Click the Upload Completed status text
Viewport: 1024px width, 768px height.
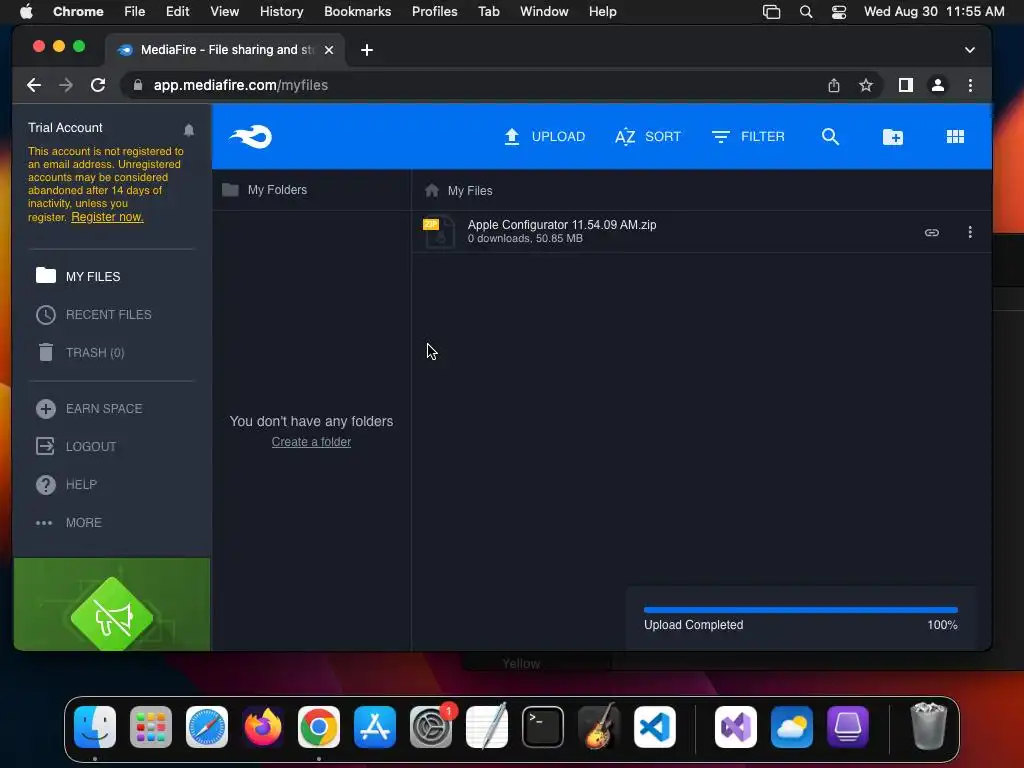tap(694, 624)
